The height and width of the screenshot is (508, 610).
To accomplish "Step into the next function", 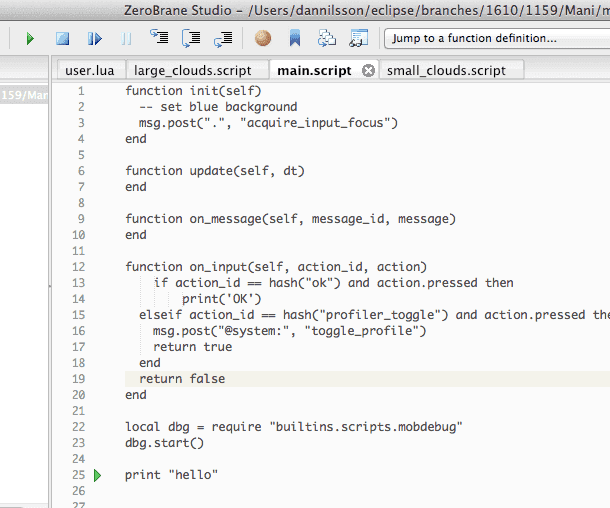I will click(x=159, y=39).
